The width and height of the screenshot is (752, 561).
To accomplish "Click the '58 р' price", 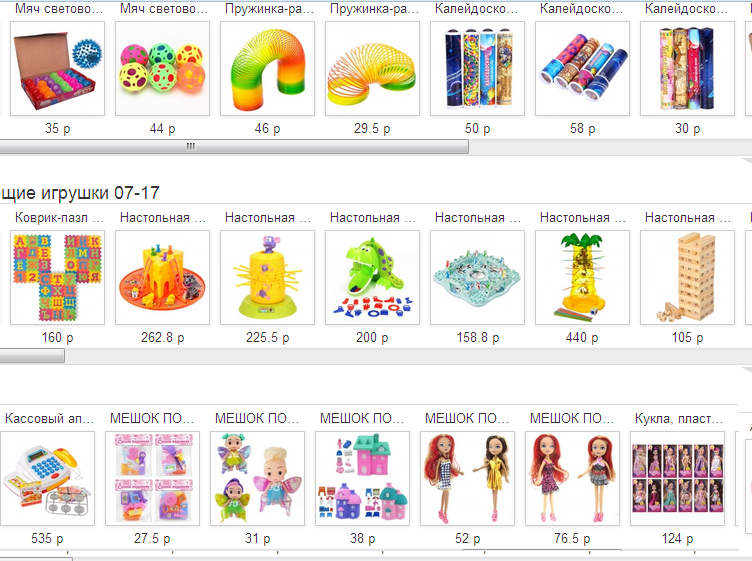I will 583,129.
